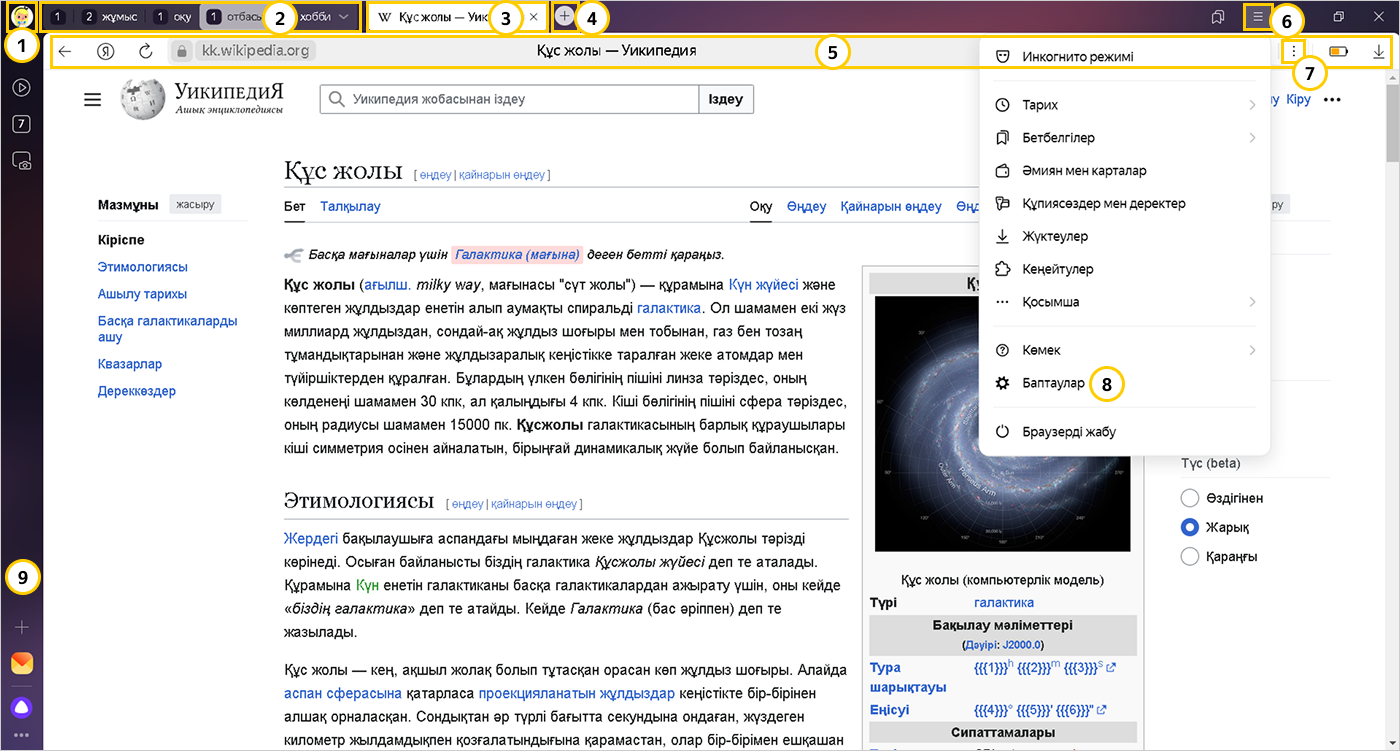
Task: Open Баптаулар from the browser menu
Action: pos(1053,383)
